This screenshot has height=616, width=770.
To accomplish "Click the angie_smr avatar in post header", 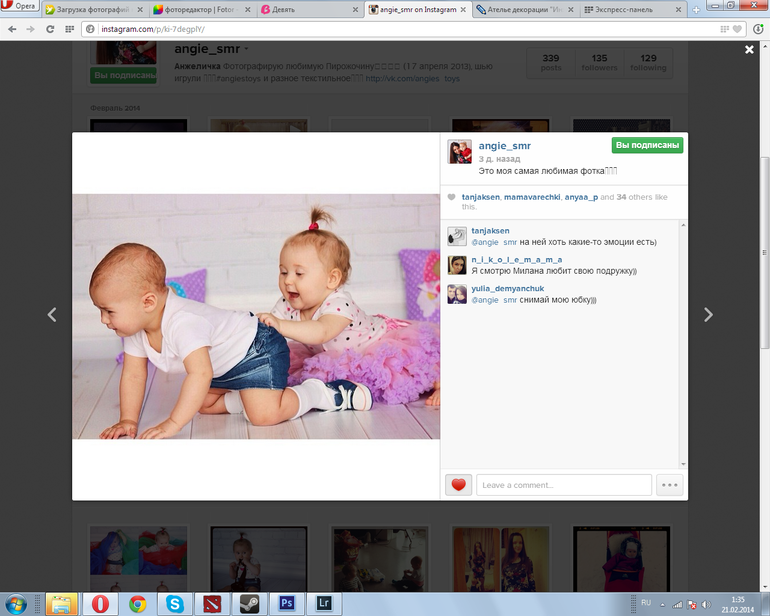I will 459,151.
